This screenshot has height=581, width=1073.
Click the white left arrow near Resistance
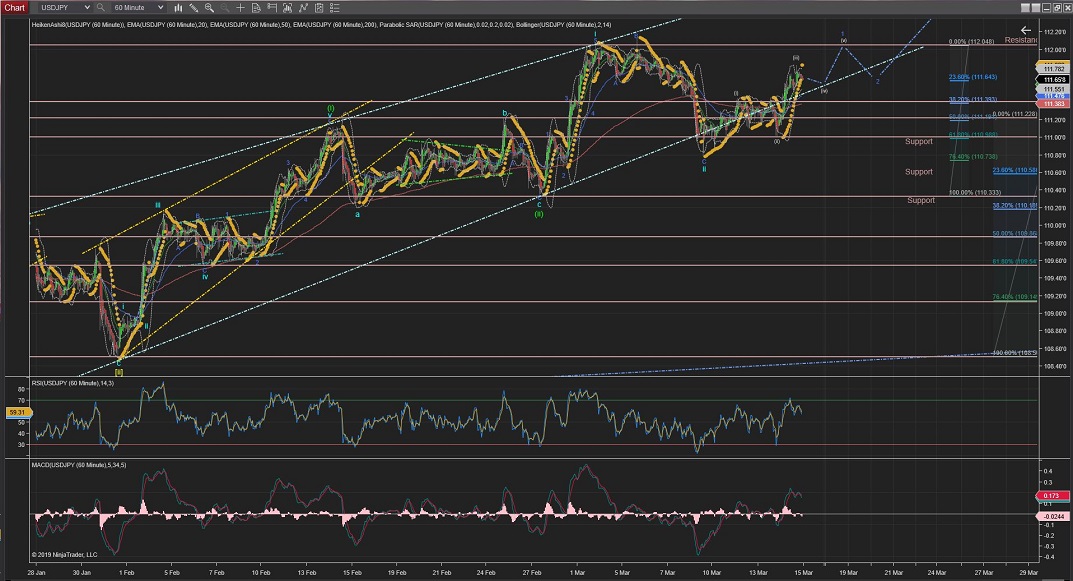(x=1025, y=30)
